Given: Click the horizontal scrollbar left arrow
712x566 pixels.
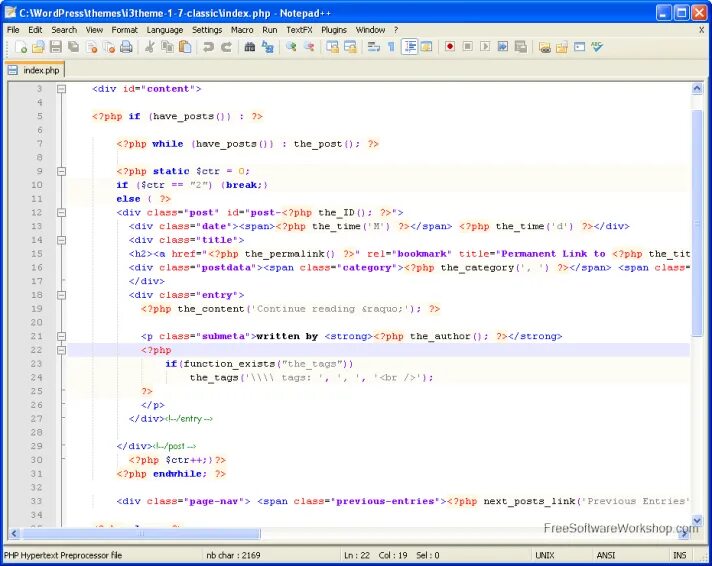Looking at the screenshot, I should (14, 533).
